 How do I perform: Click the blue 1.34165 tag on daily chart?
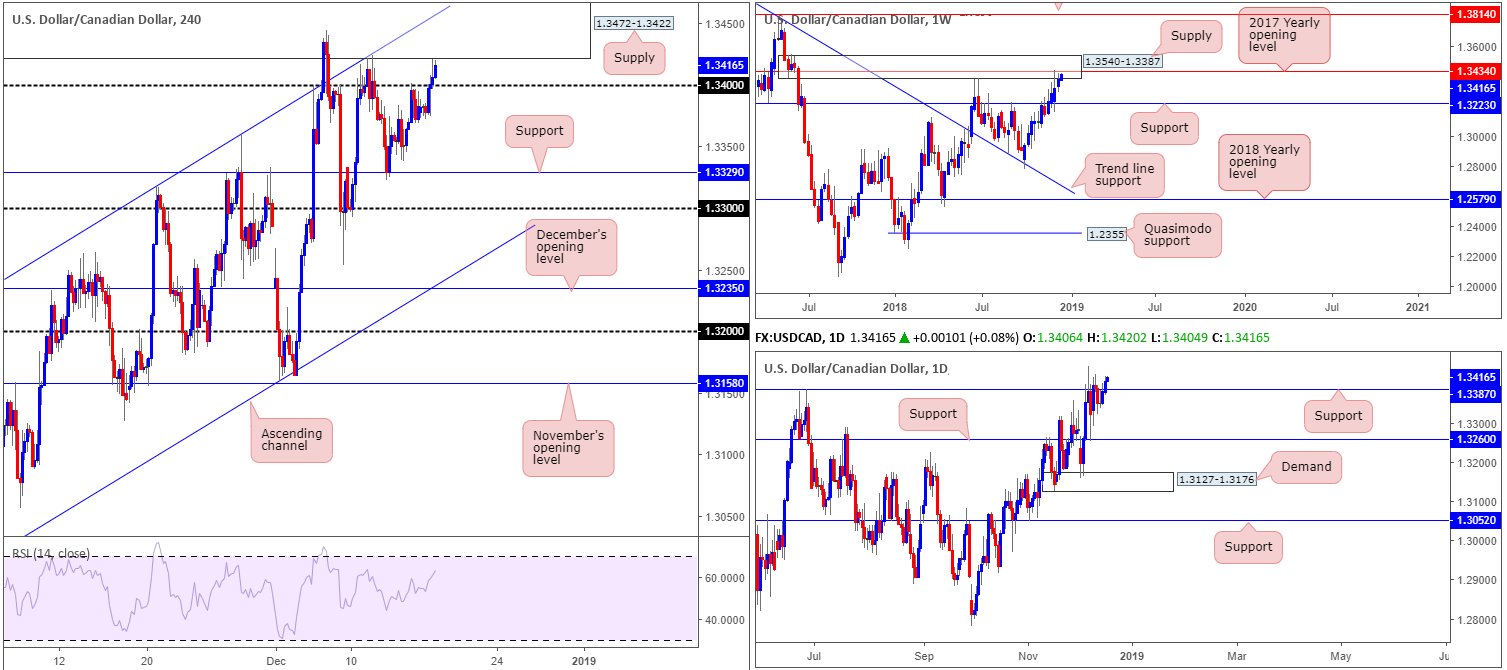1475,378
